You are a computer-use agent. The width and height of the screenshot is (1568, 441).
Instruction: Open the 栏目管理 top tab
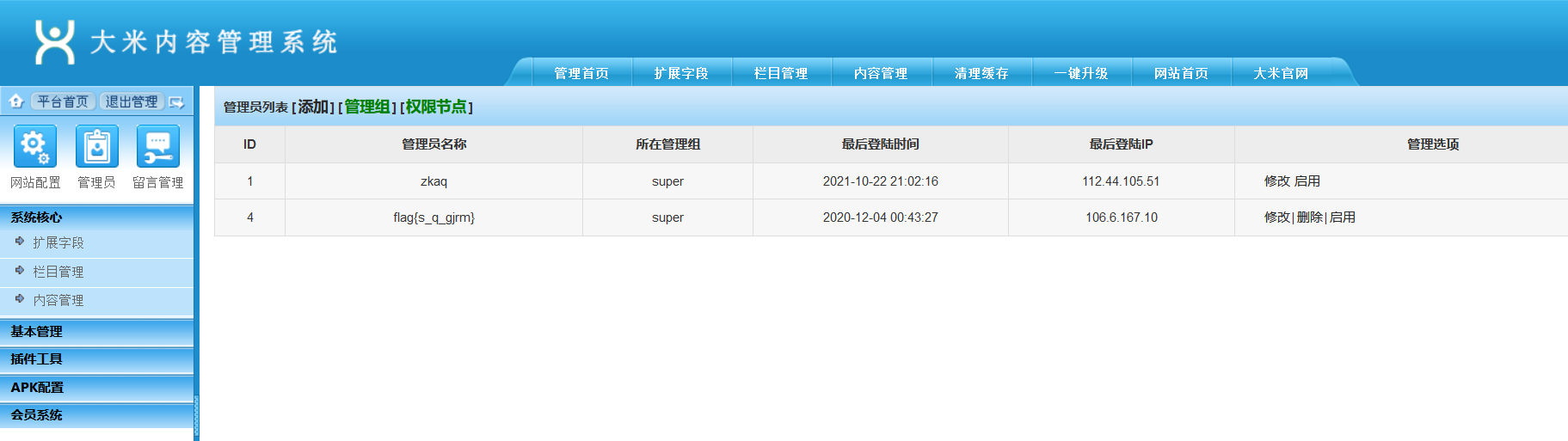(781, 73)
